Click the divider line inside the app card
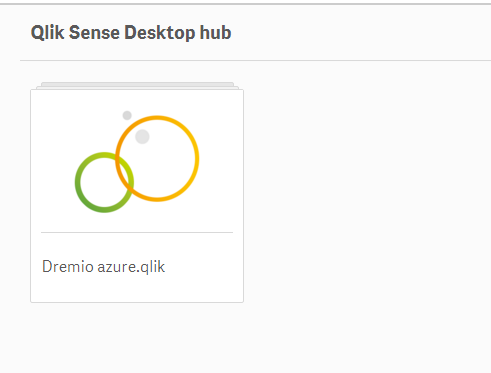The width and height of the screenshot is (491, 373). coord(137,232)
